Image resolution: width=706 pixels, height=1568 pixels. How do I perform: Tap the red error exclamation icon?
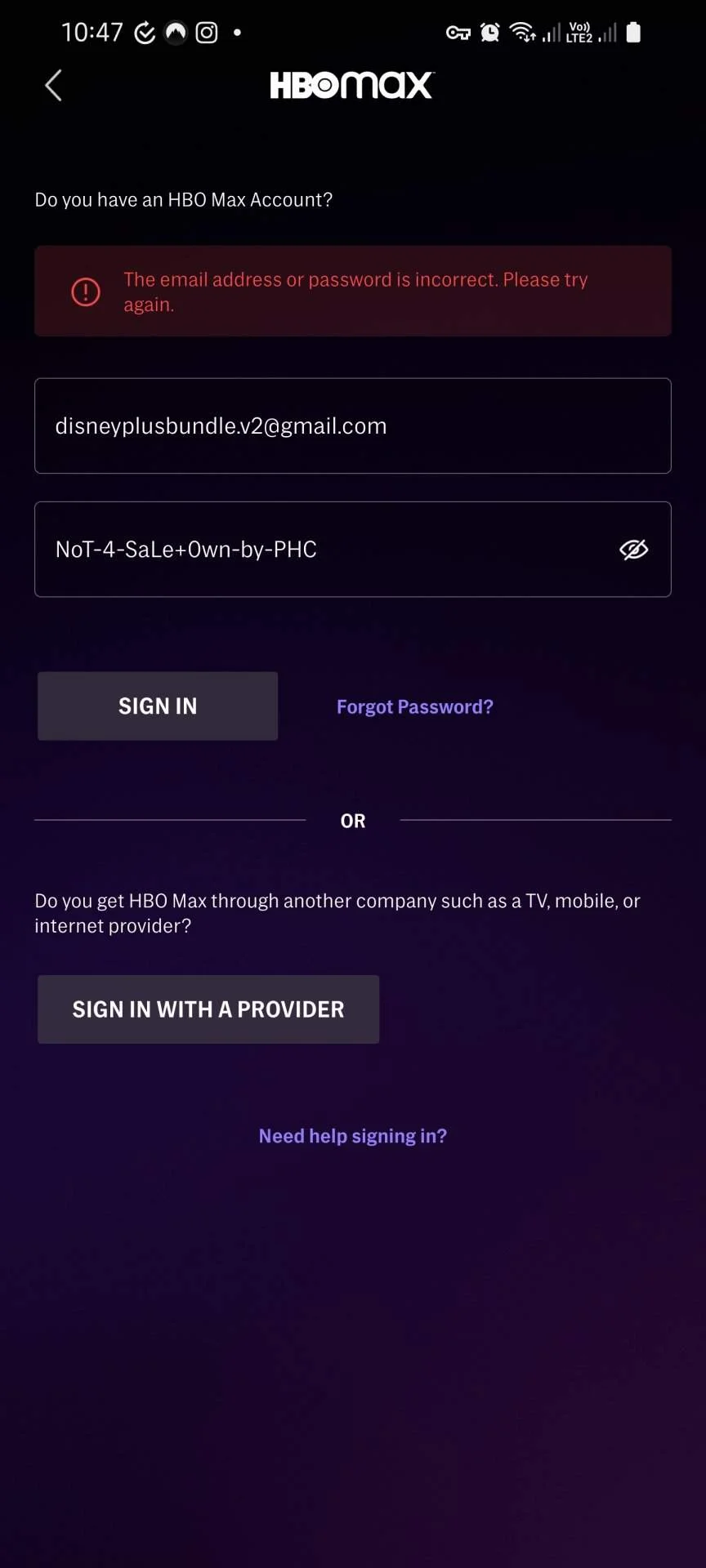click(86, 292)
